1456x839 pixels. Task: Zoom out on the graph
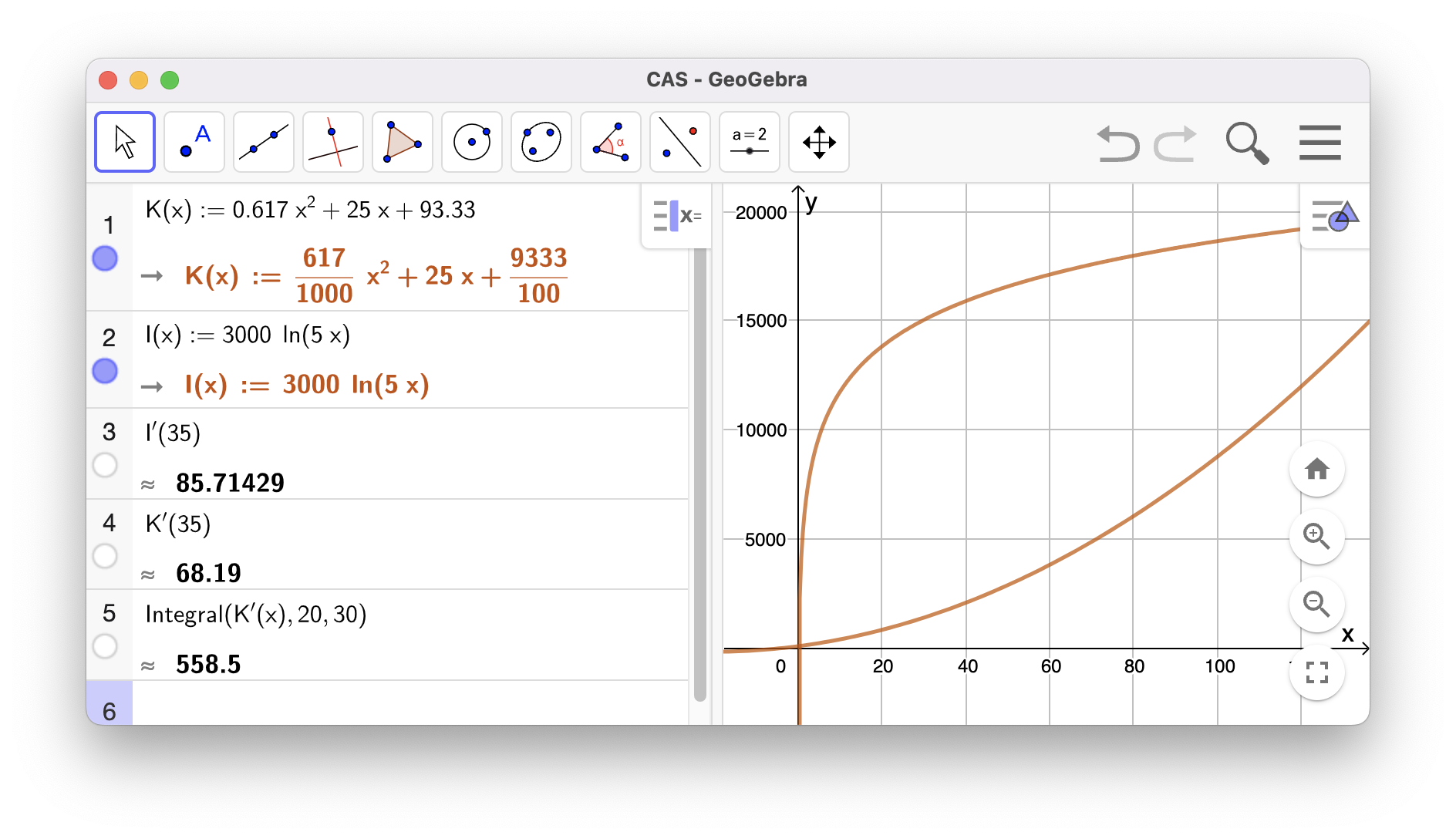point(1317,604)
